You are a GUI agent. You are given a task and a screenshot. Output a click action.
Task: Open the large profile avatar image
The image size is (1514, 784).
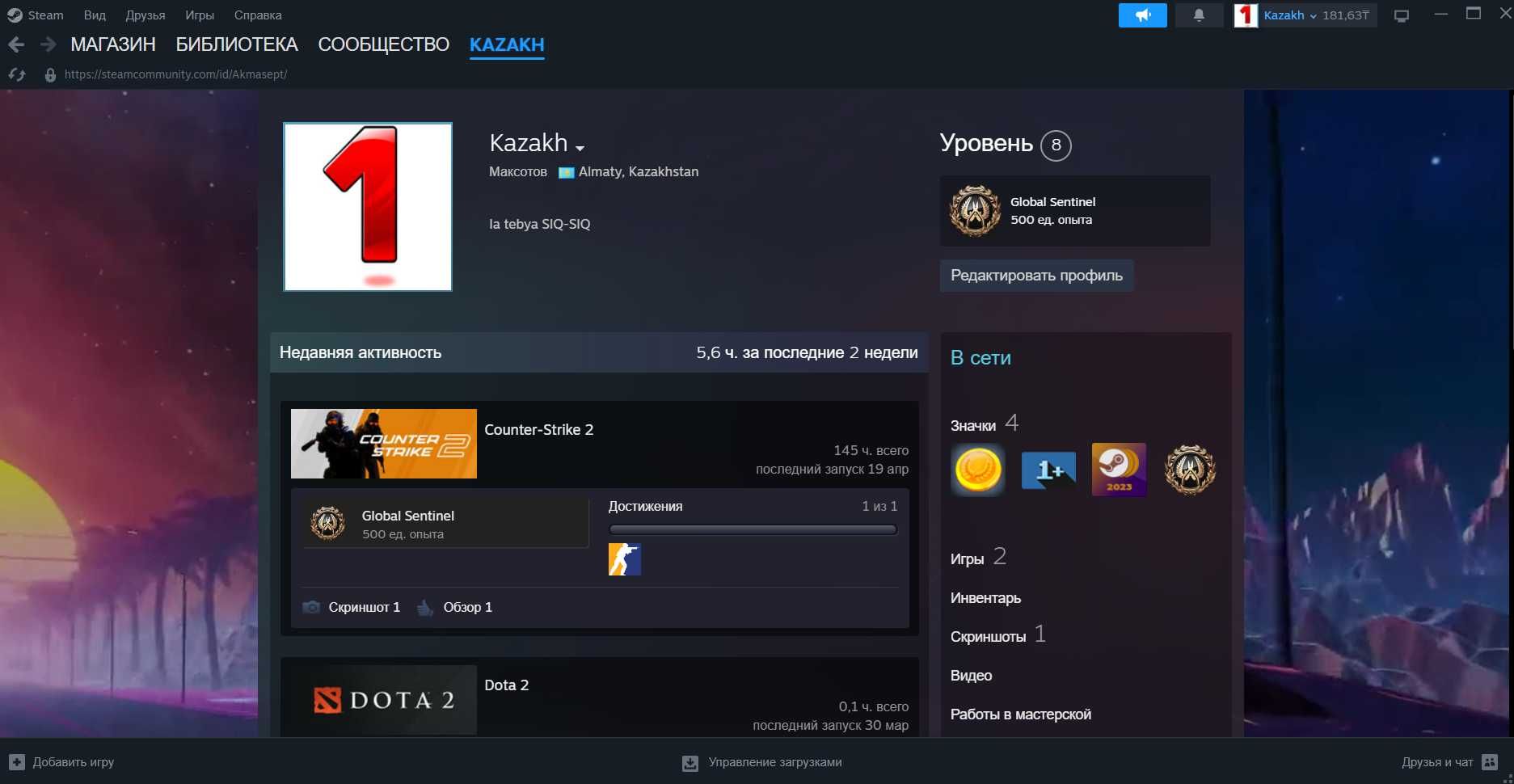368,207
